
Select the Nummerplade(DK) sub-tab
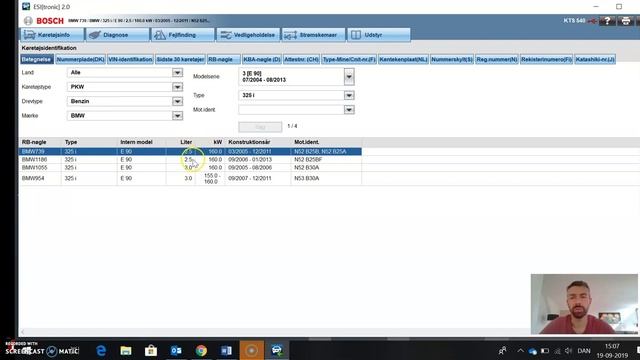[80, 60]
